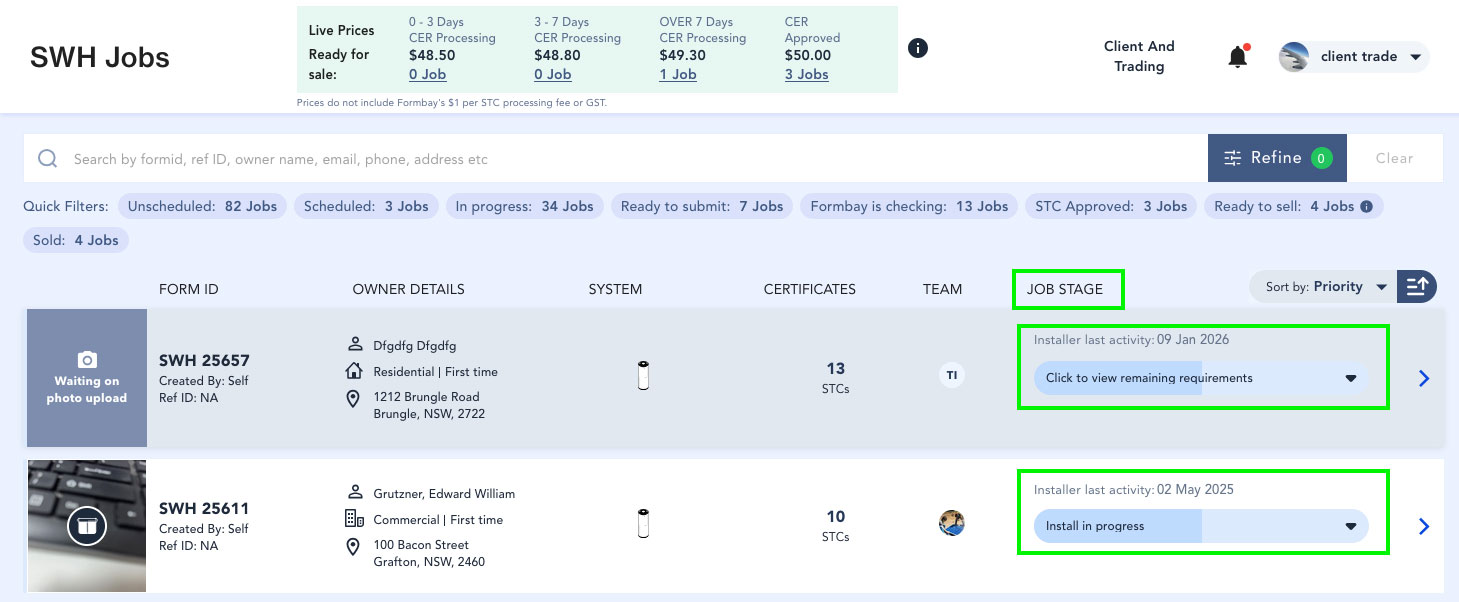Toggle the sort direction icon button
This screenshot has width=1459, height=602.
pyautogui.click(x=1417, y=287)
